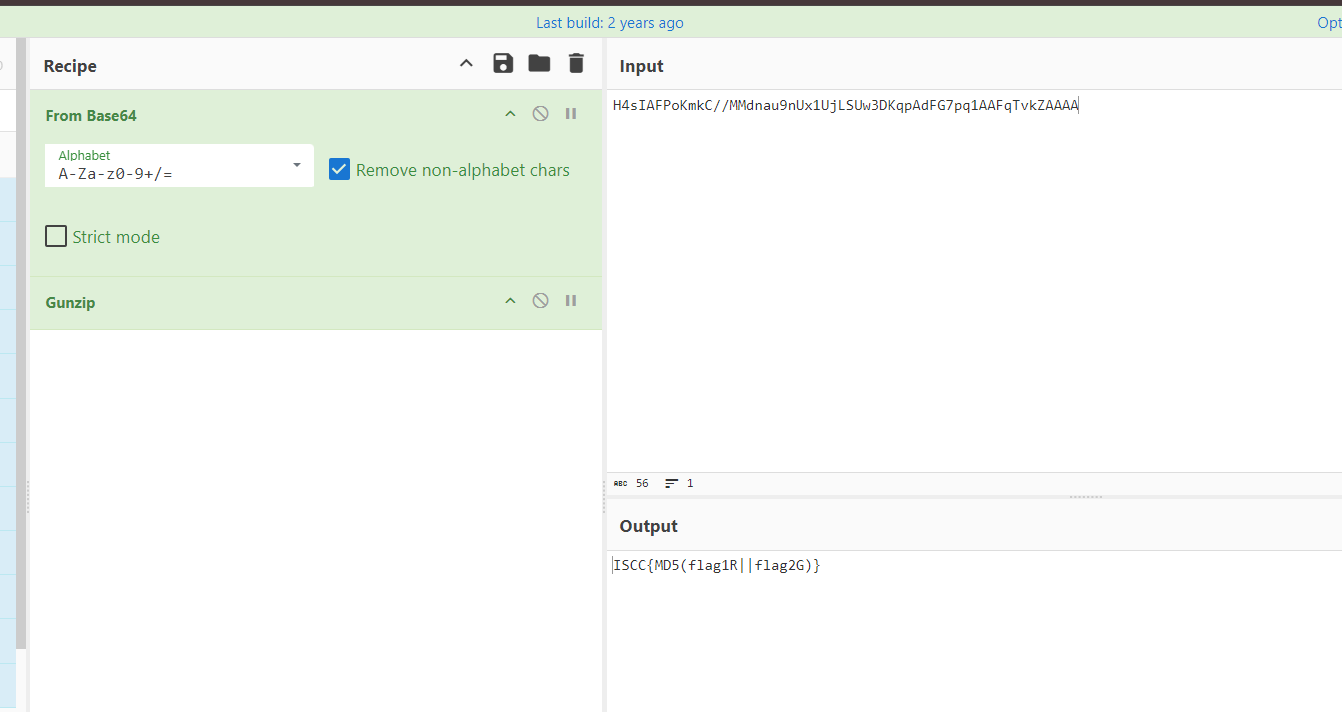Set breakpoint on Gunzip operation
1342x712 pixels.
click(571, 301)
